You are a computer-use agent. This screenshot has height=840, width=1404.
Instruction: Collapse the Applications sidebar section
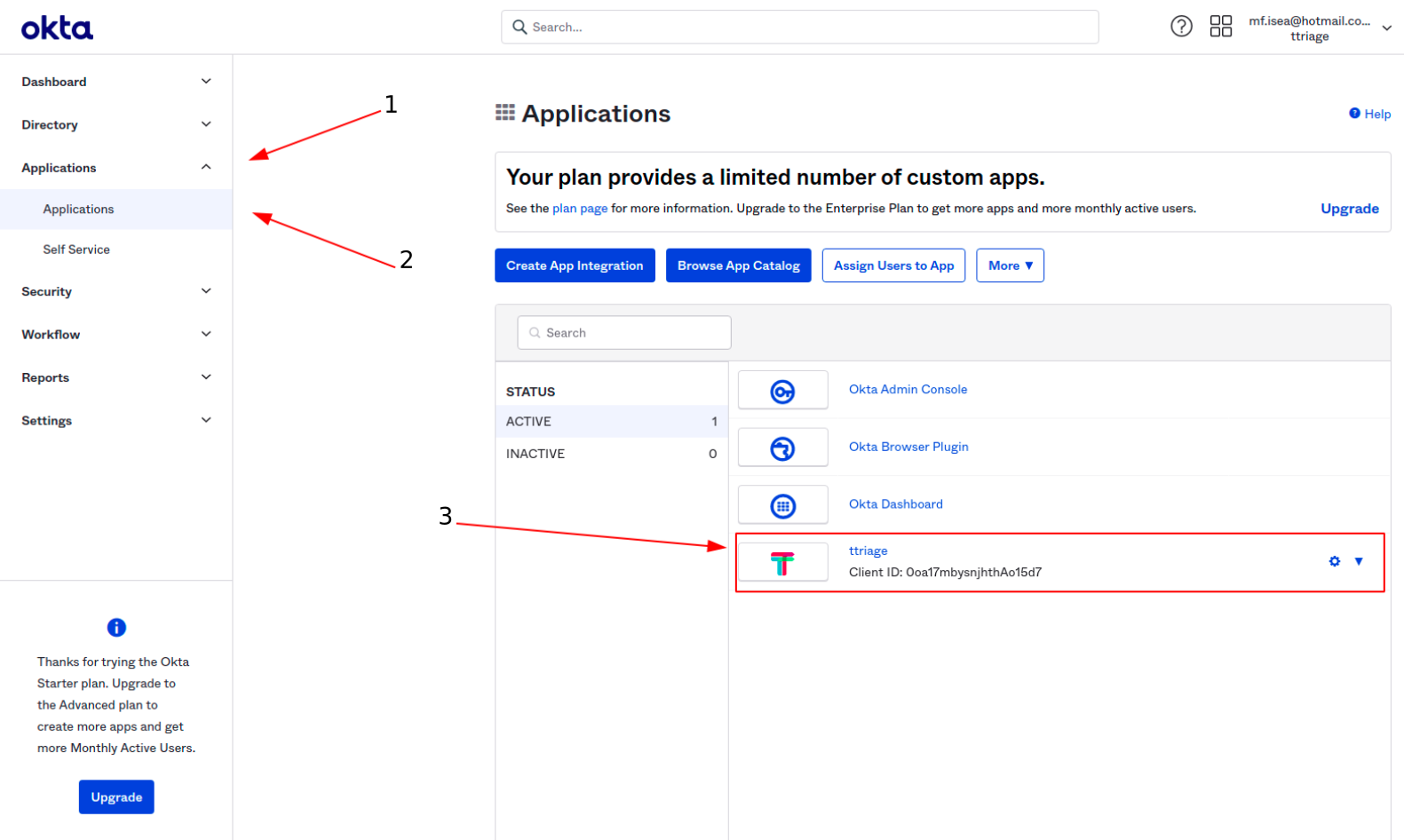click(x=116, y=168)
